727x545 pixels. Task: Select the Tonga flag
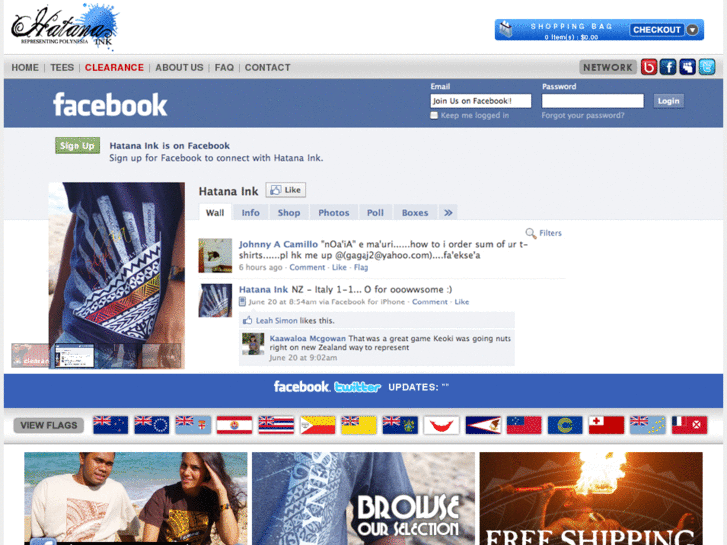tap(606, 425)
